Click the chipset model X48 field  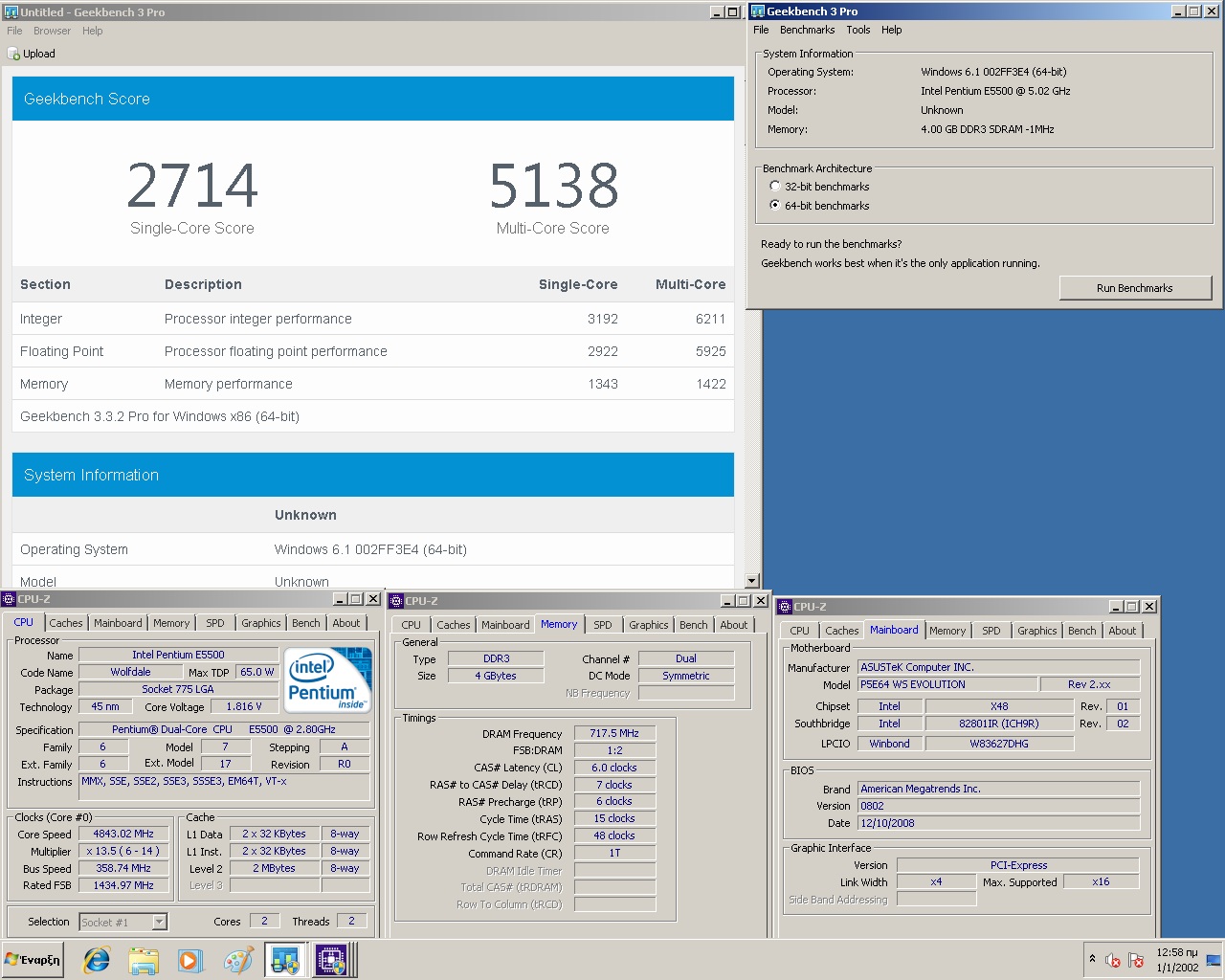[x=999, y=706]
